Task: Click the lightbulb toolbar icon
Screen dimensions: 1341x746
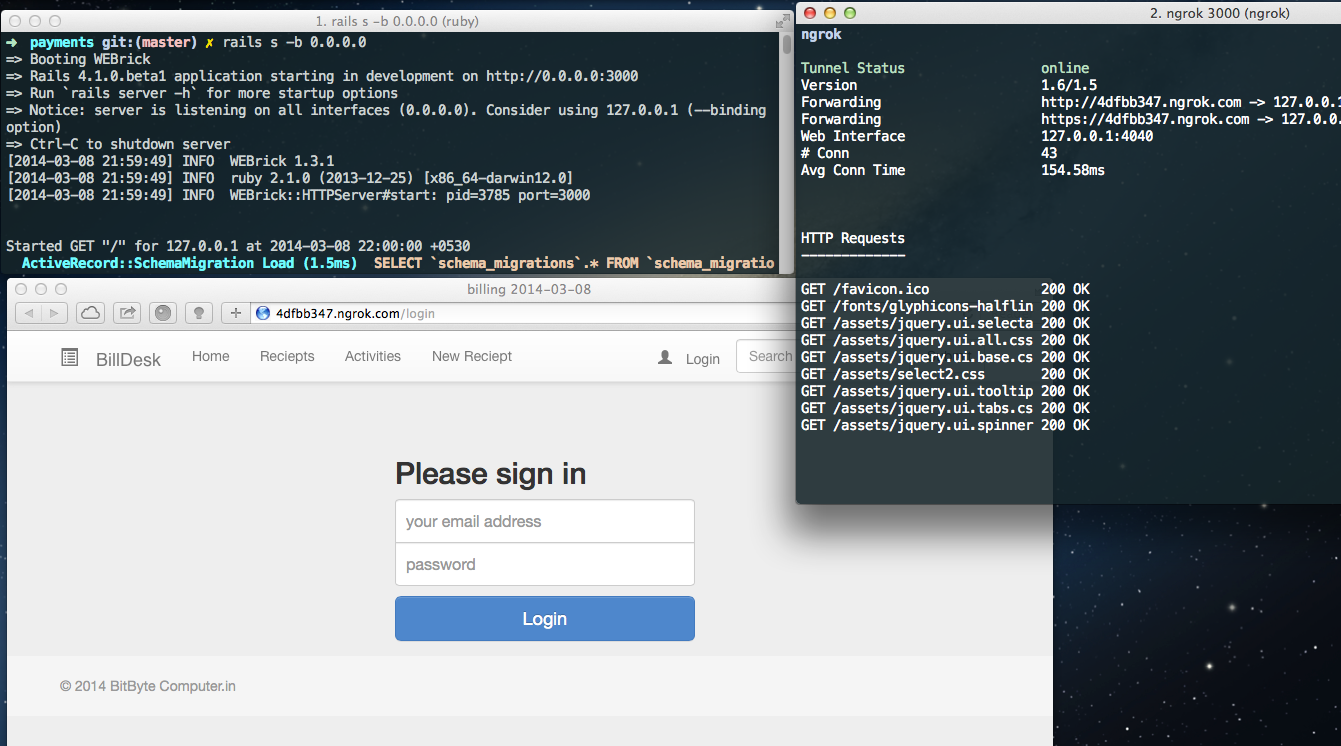Action: tap(198, 313)
